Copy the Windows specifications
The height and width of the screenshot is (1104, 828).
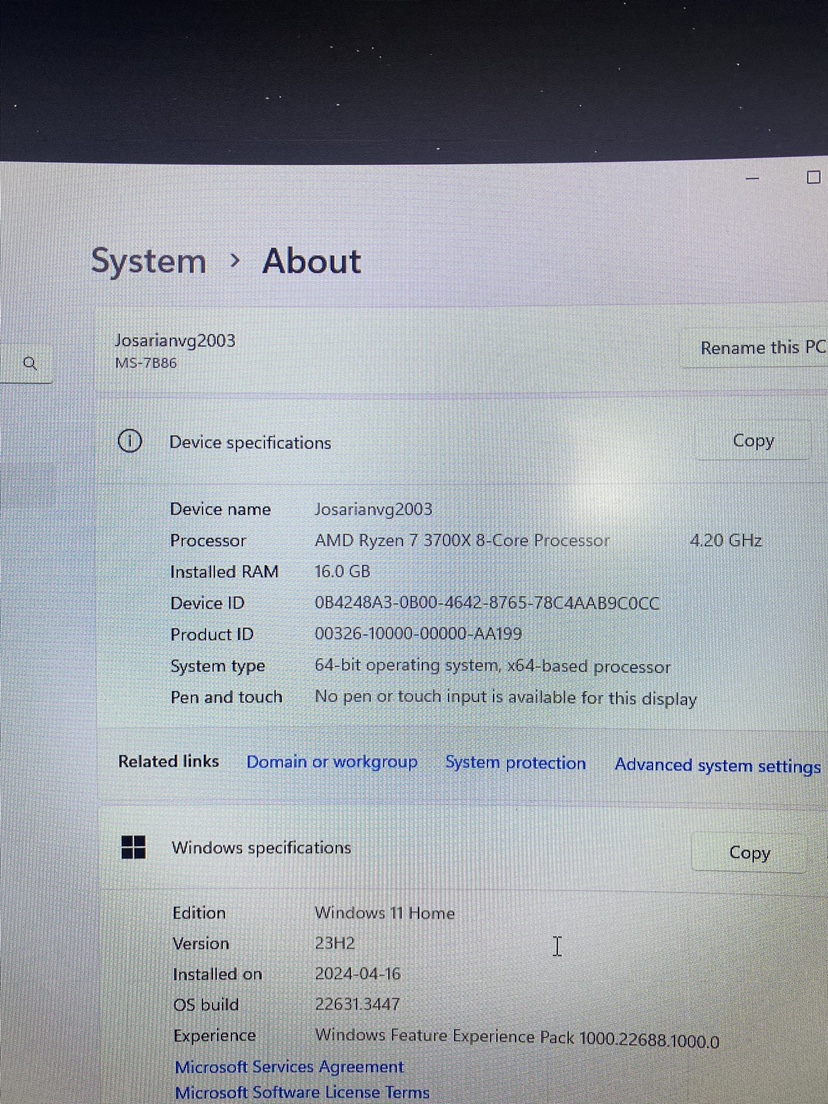coord(749,853)
